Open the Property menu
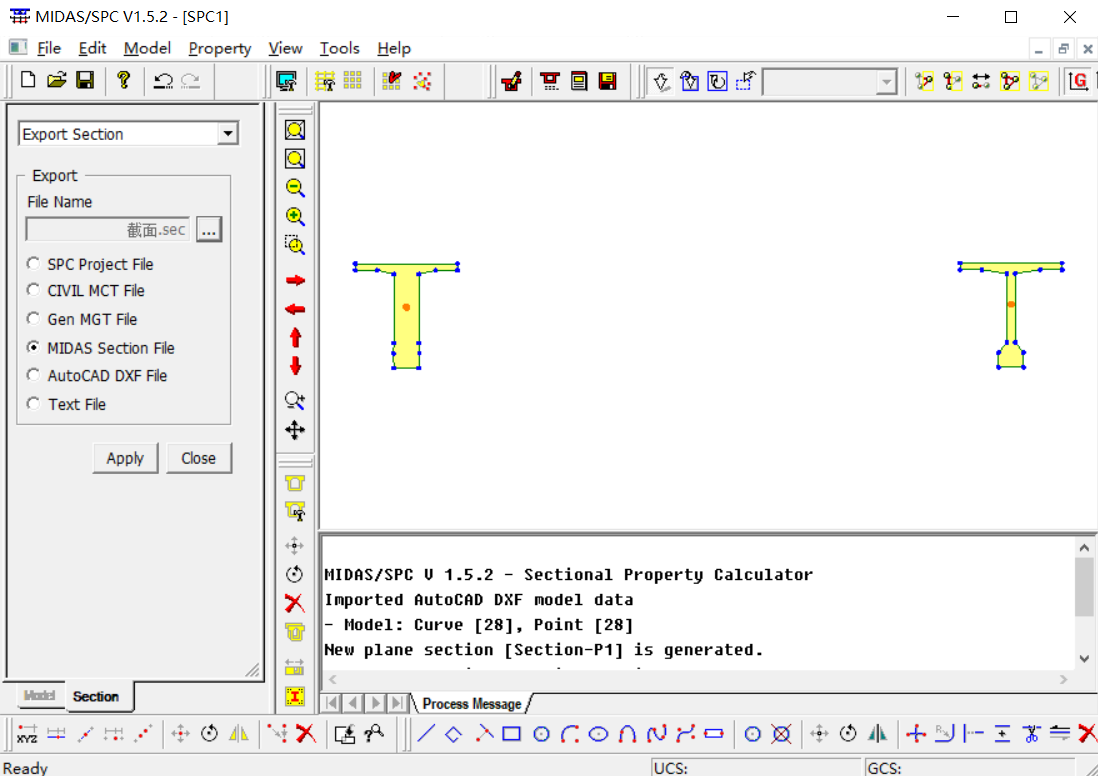Viewport: 1098px width, 776px height. [219, 48]
